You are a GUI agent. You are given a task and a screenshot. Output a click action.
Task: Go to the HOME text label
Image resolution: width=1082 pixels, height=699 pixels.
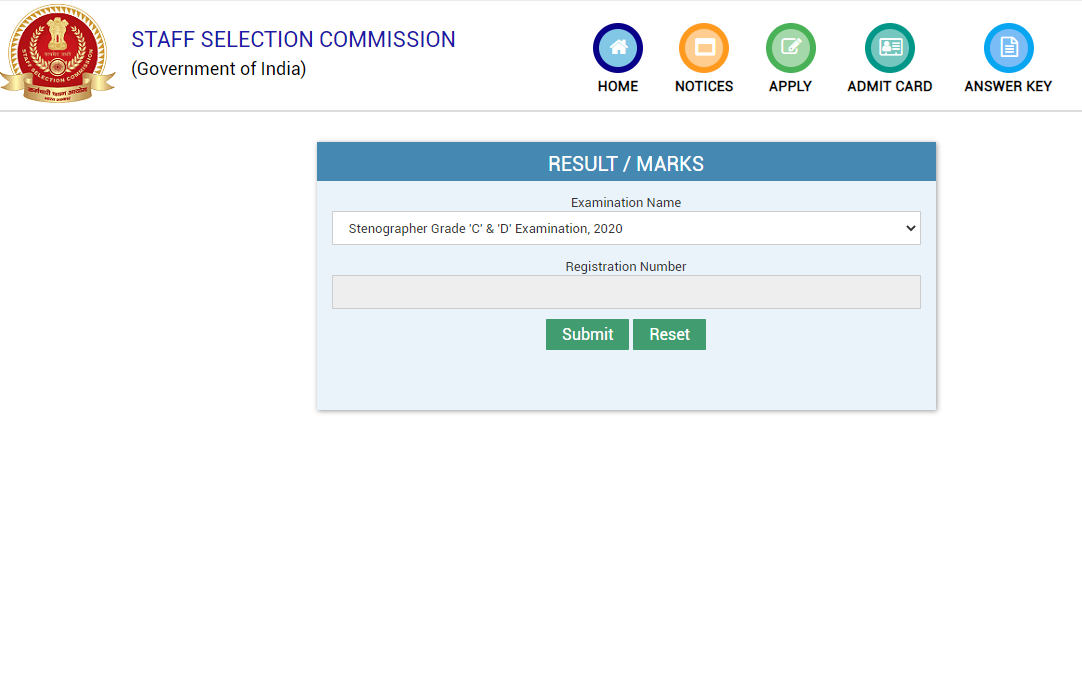618,87
